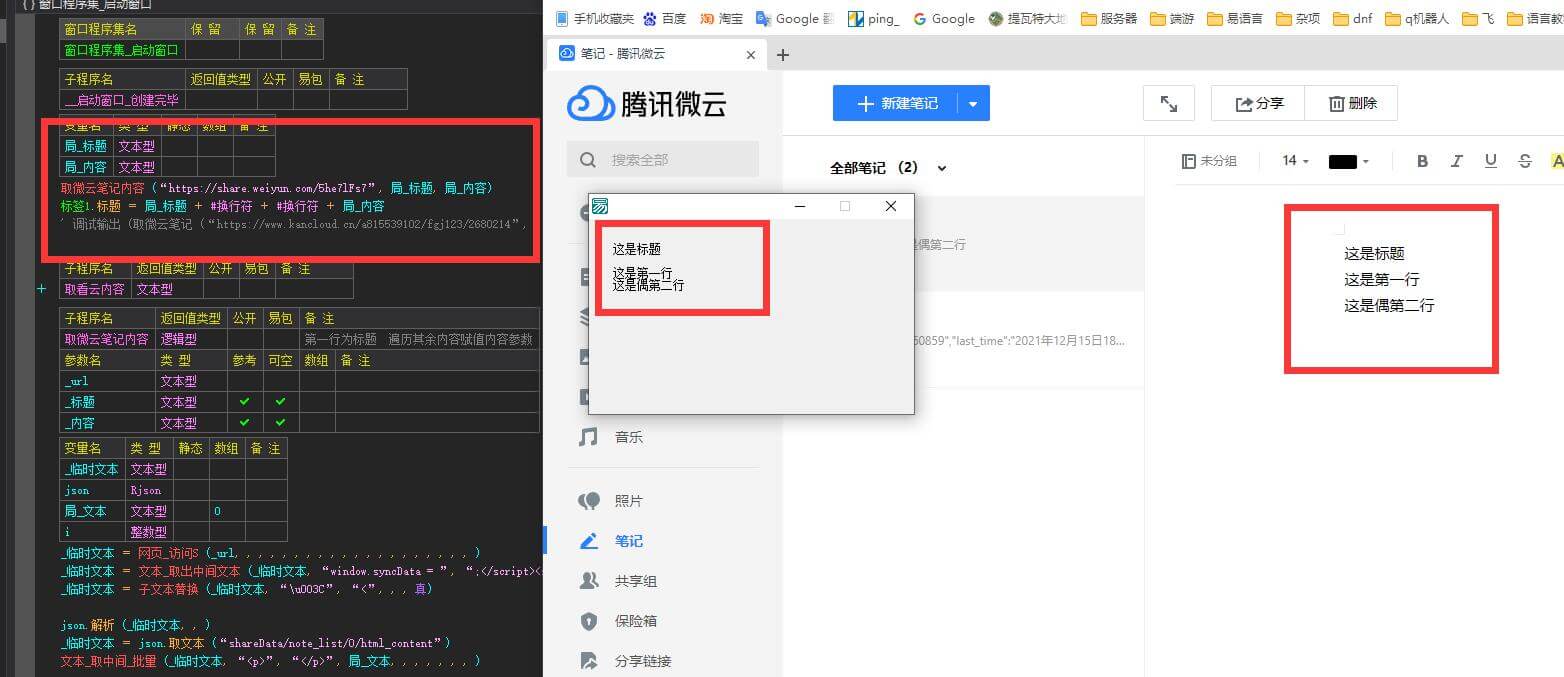Screen dimensions: 1564x677
Task: Open the 端游 bookmark folder
Action: [x=1172, y=18]
